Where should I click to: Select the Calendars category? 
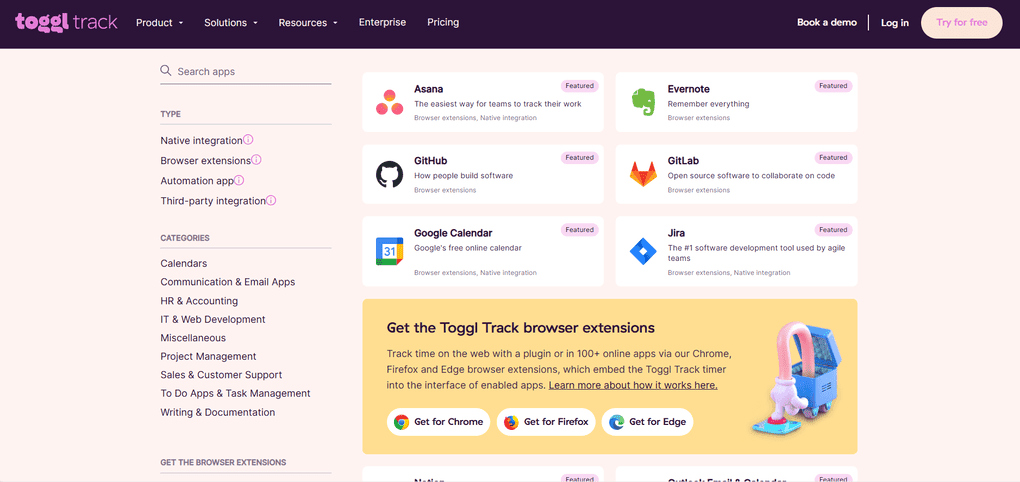(183, 263)
